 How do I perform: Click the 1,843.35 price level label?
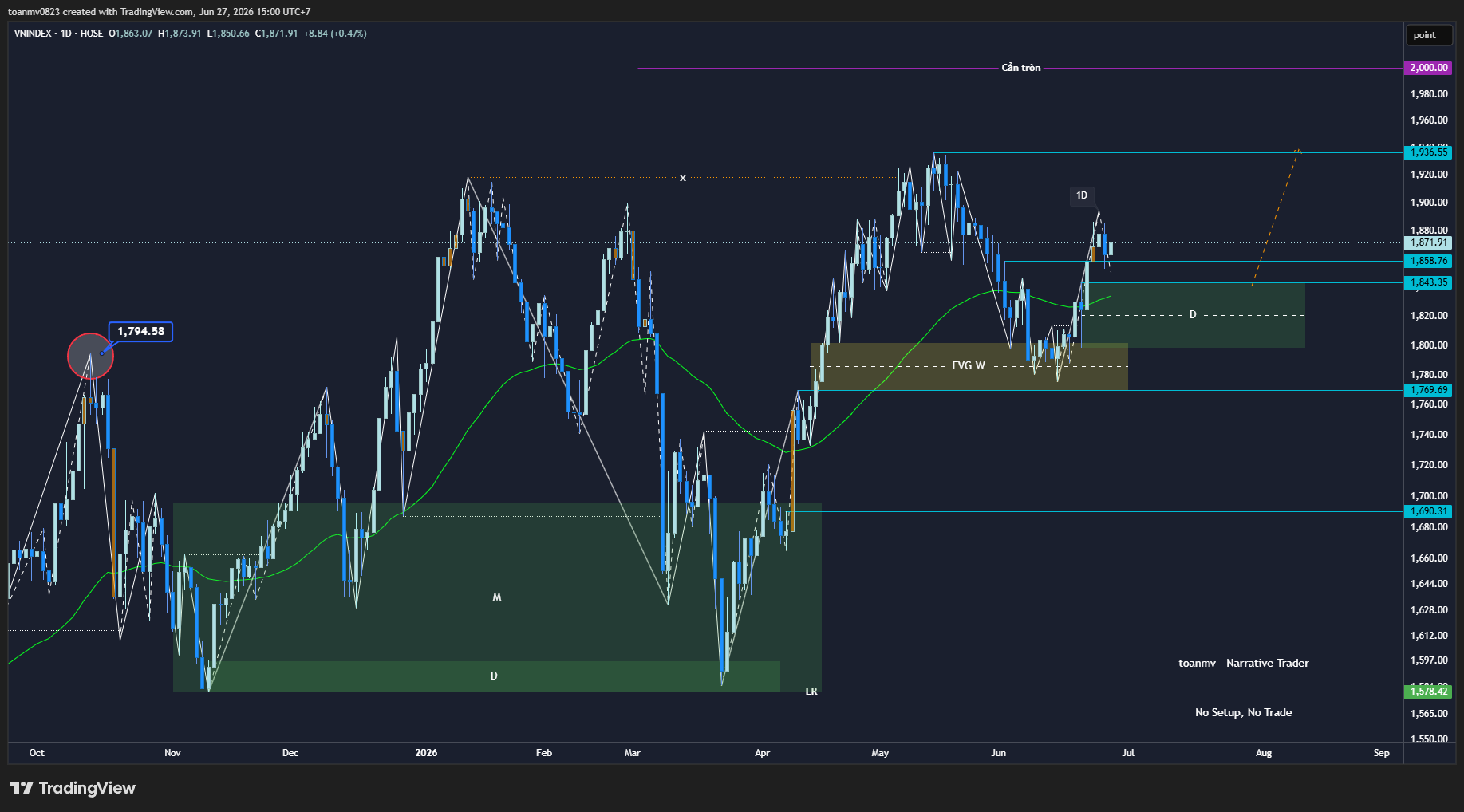pyautogui.click(x=1428, y=282)
